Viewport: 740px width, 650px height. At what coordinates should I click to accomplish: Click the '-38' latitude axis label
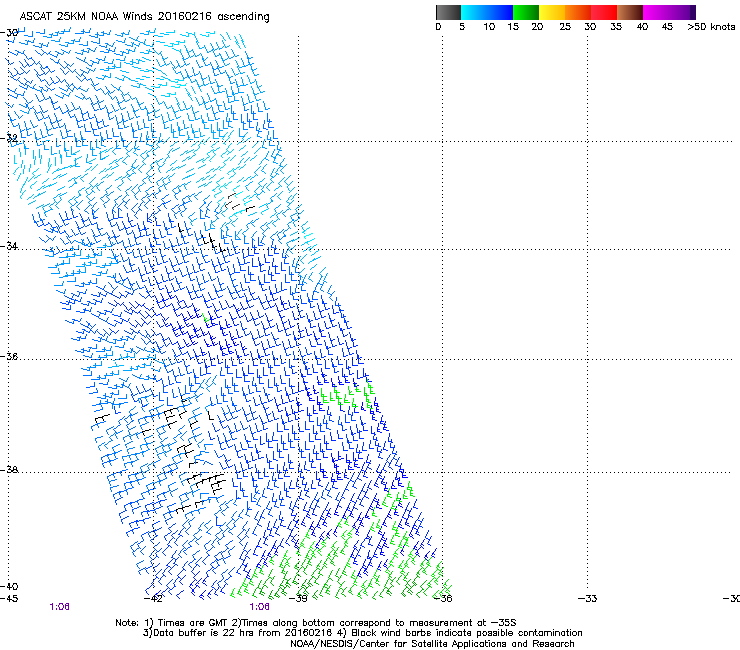pyautogui.click(x=9, y=470)
